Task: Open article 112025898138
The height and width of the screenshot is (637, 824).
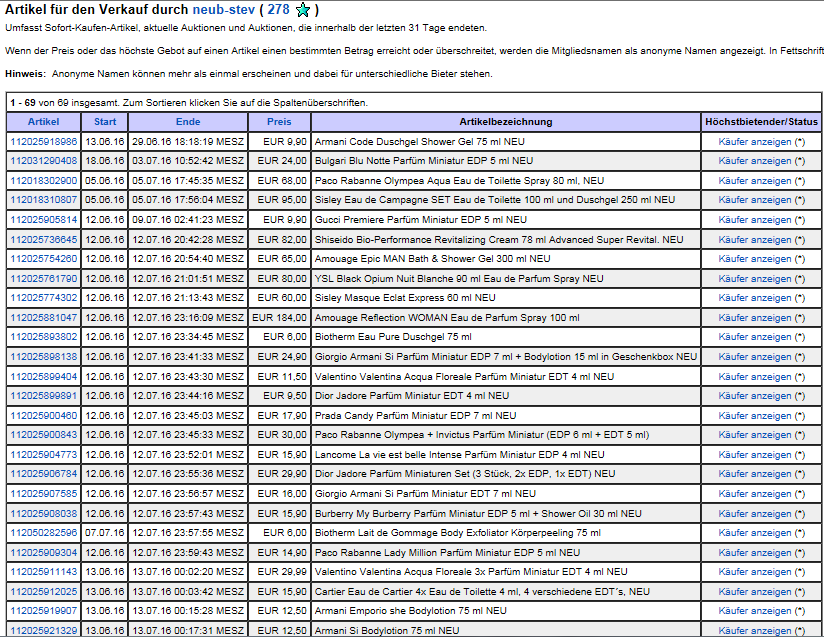Action: tap(44, 356)
